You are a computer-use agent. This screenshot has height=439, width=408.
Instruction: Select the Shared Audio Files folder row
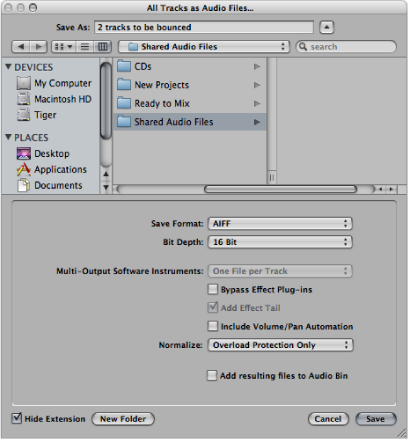click(189, 122)
